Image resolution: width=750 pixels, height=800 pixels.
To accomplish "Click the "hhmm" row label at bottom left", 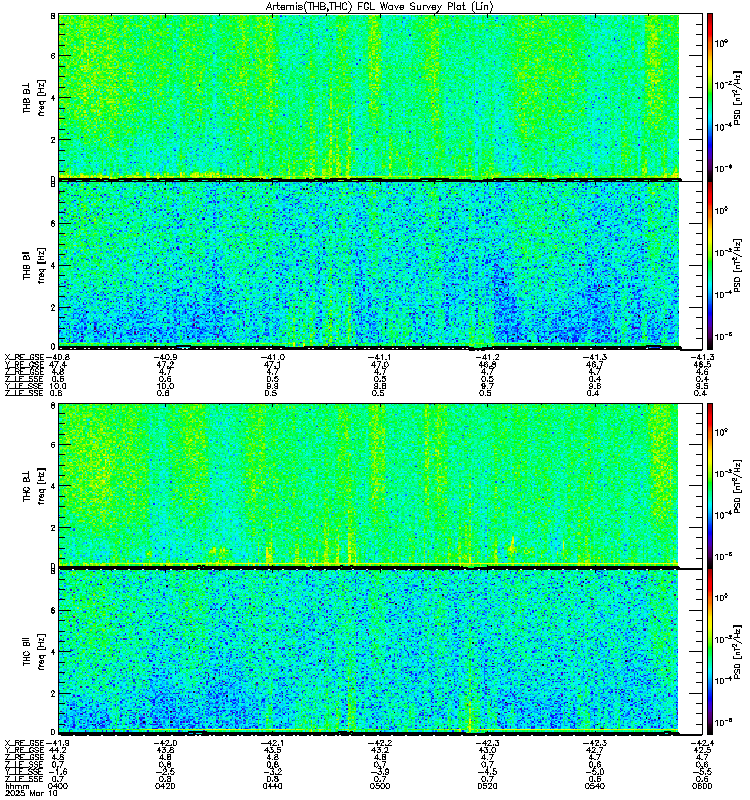I will 16,786.
